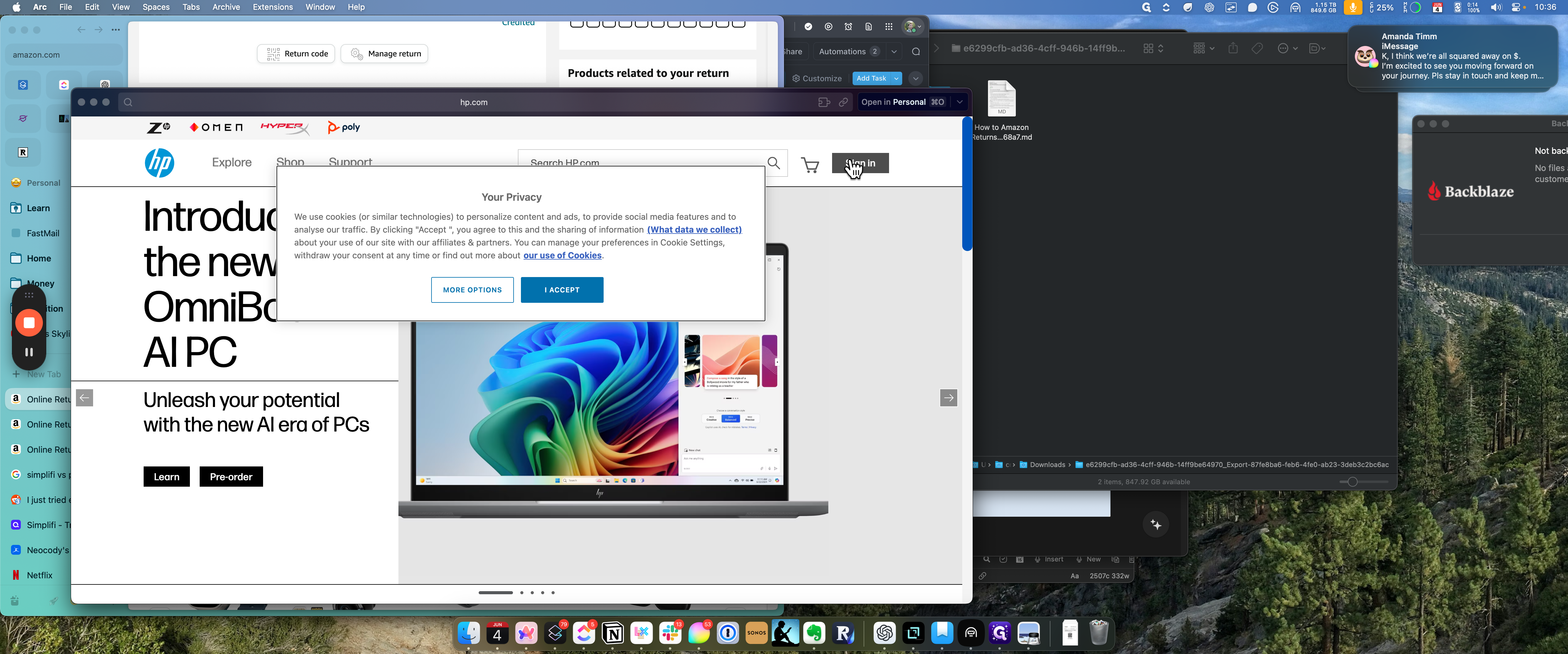Image resolution: width=1568 pixels, height=654 pixels.
Task: Click the search icon in Little Arc window
Action: [x=128, y=102]
